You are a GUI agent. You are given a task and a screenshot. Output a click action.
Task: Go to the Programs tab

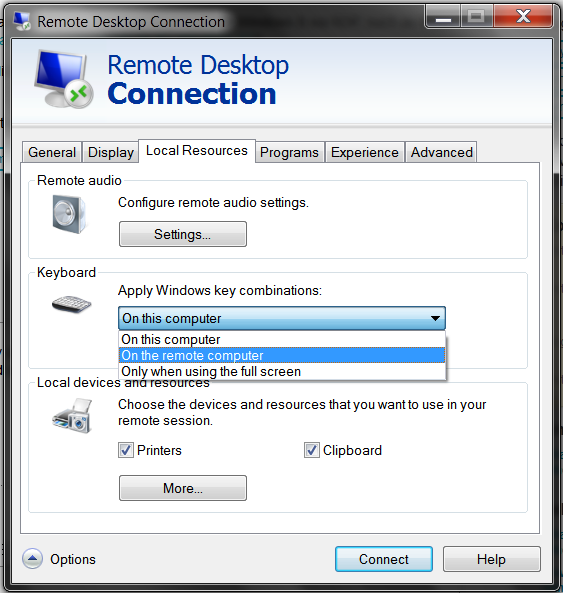[x=289, y=152]
